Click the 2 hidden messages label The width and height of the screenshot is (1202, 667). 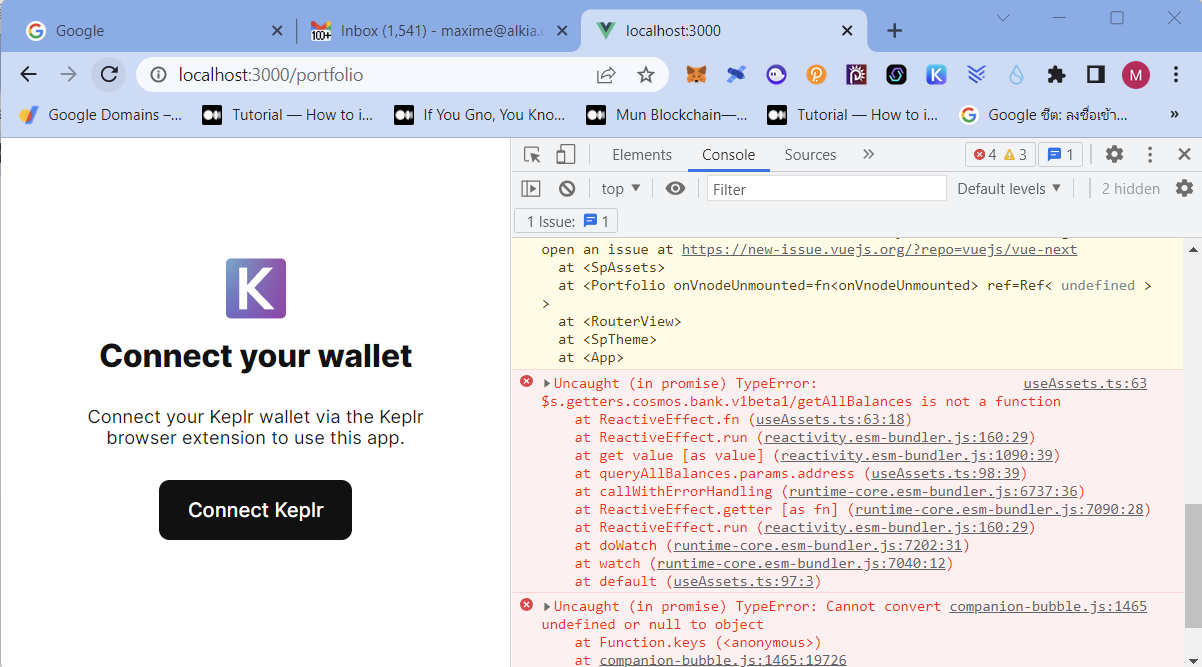[x=1131, y=188]
